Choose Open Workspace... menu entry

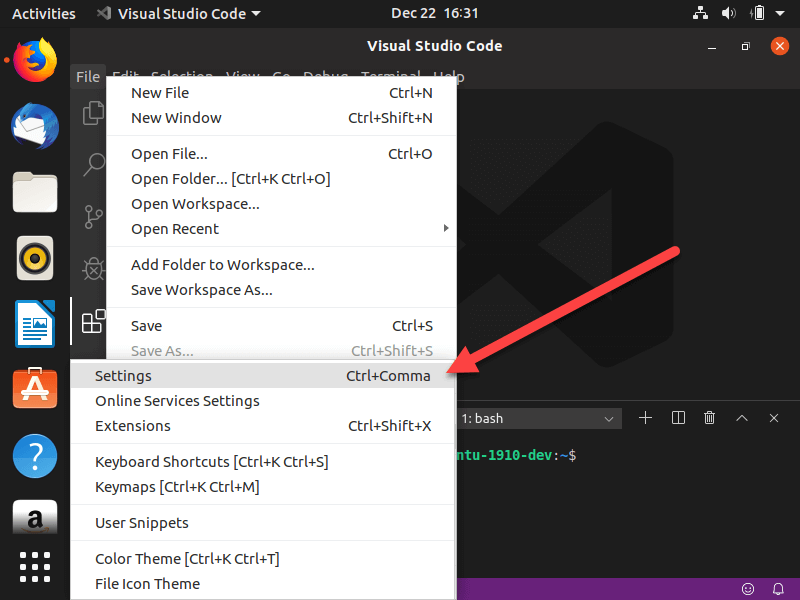pos(281,204)
